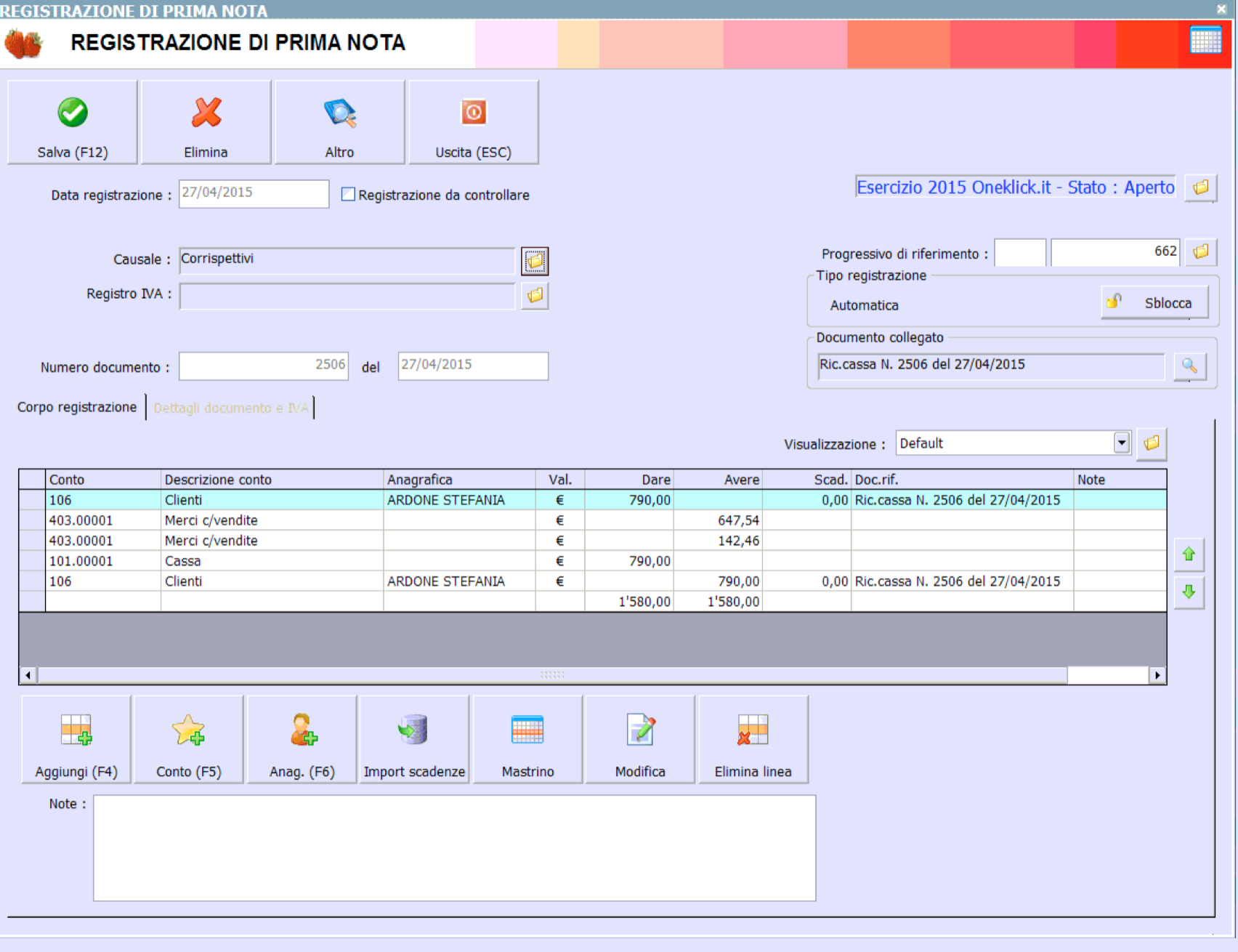The image size is (1238, 952).
Task: Open folder icon beside Visualizzazione dropdown
Action: [1152, 443]
